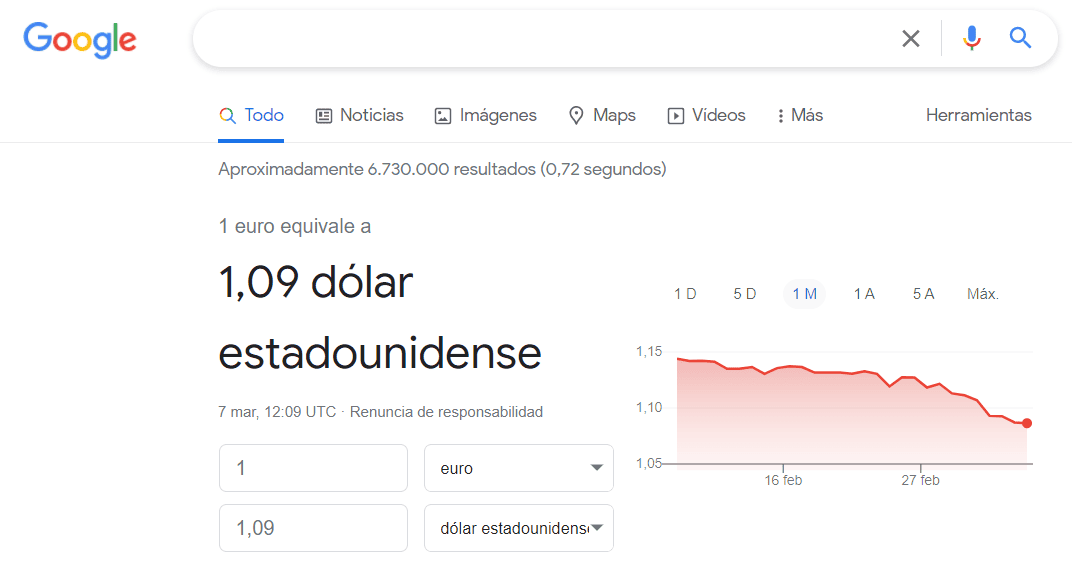This screenshot has width=1072, height=568.
Task: Edit the dollar amount field showing 1,09
Action: 313,528
